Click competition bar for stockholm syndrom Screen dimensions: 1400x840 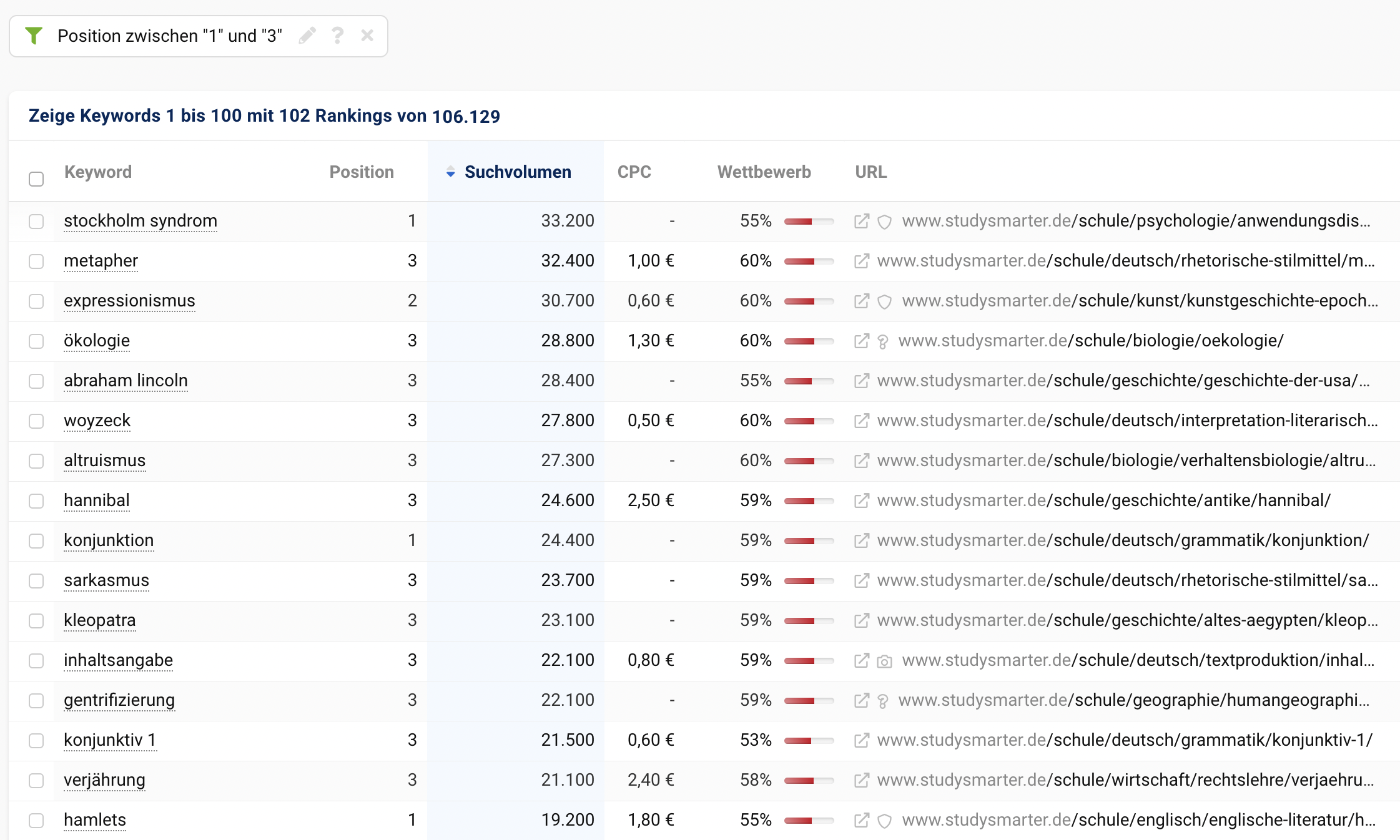(x=809, y=222)
